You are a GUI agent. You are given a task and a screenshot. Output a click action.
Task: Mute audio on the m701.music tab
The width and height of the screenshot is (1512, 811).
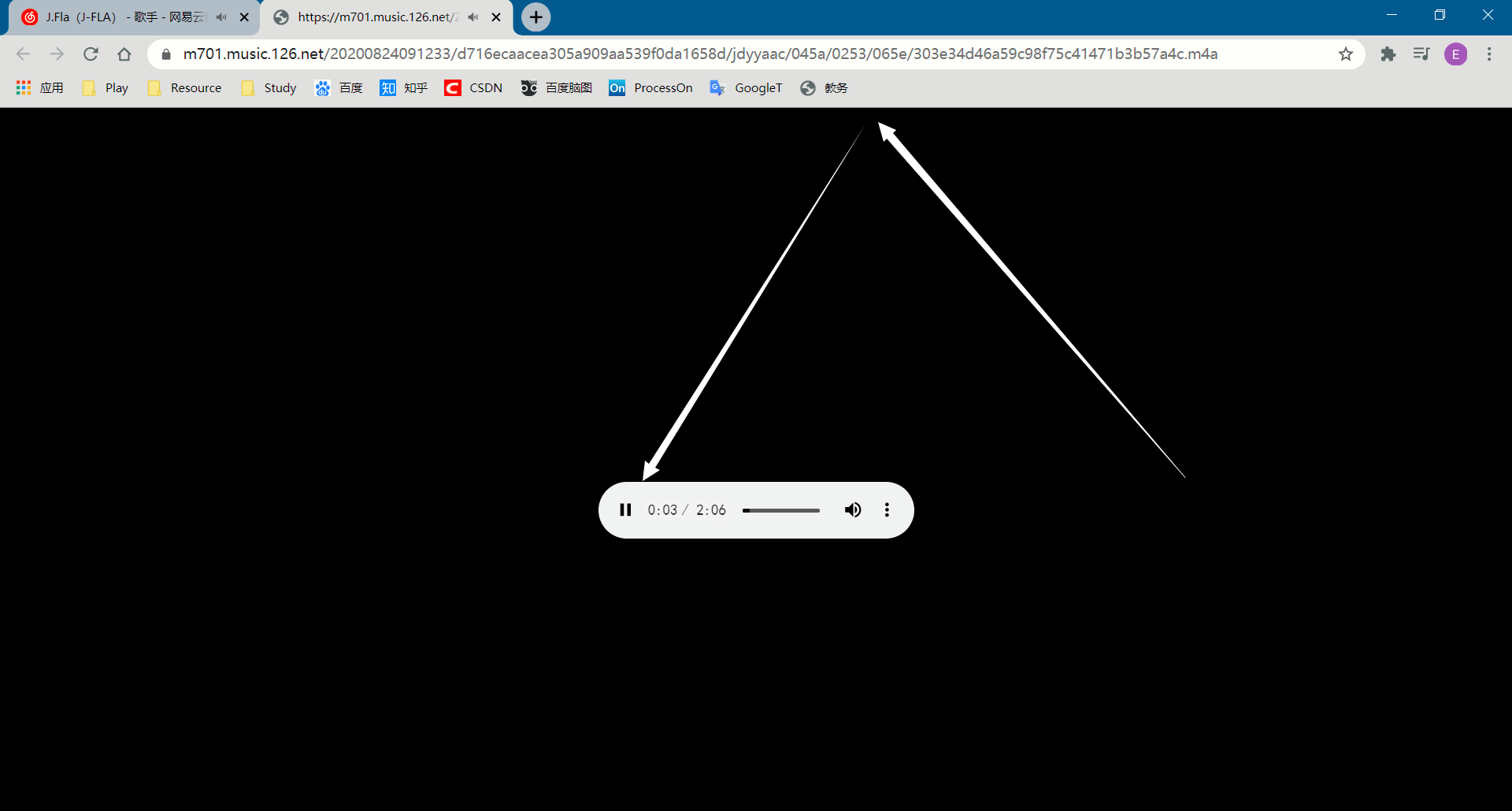(x=472, y=17)
